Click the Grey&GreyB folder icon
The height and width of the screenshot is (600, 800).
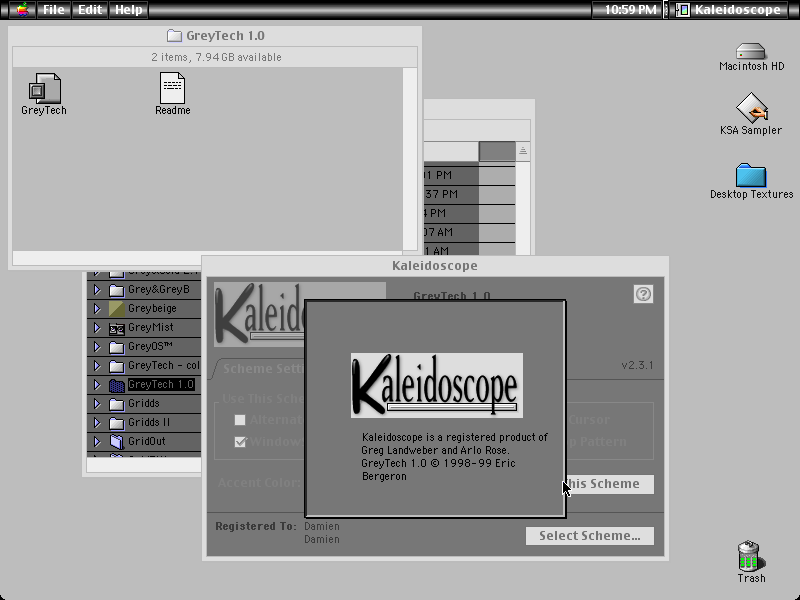(117, 290)
